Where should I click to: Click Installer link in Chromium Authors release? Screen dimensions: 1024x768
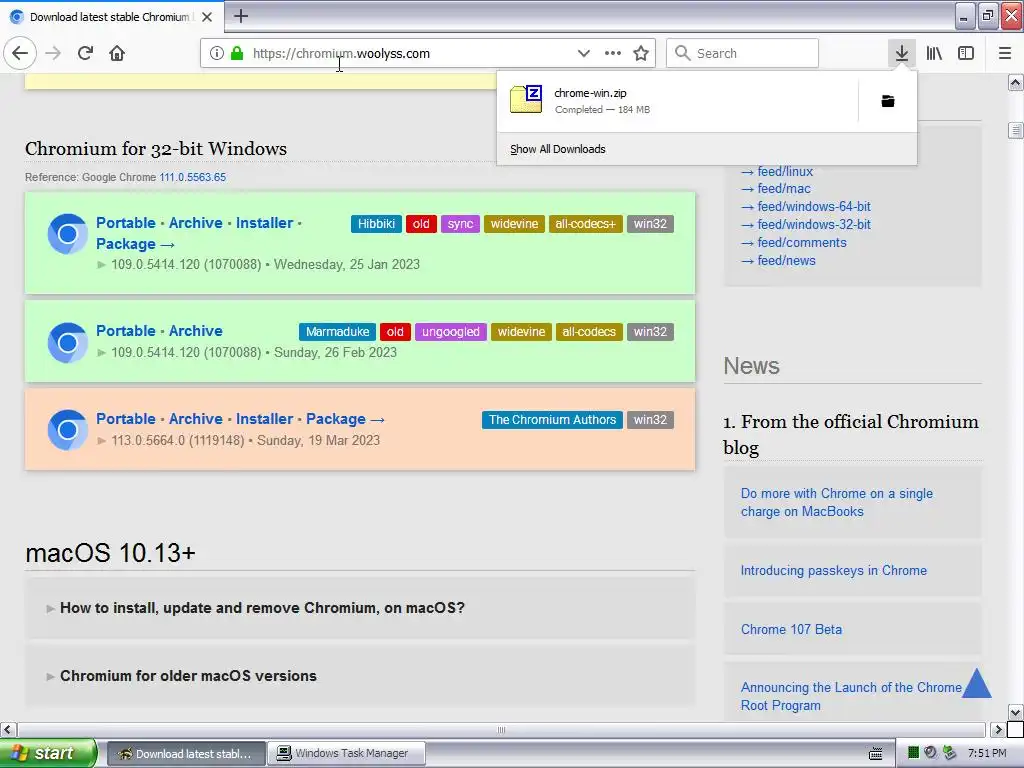[264, 419]
